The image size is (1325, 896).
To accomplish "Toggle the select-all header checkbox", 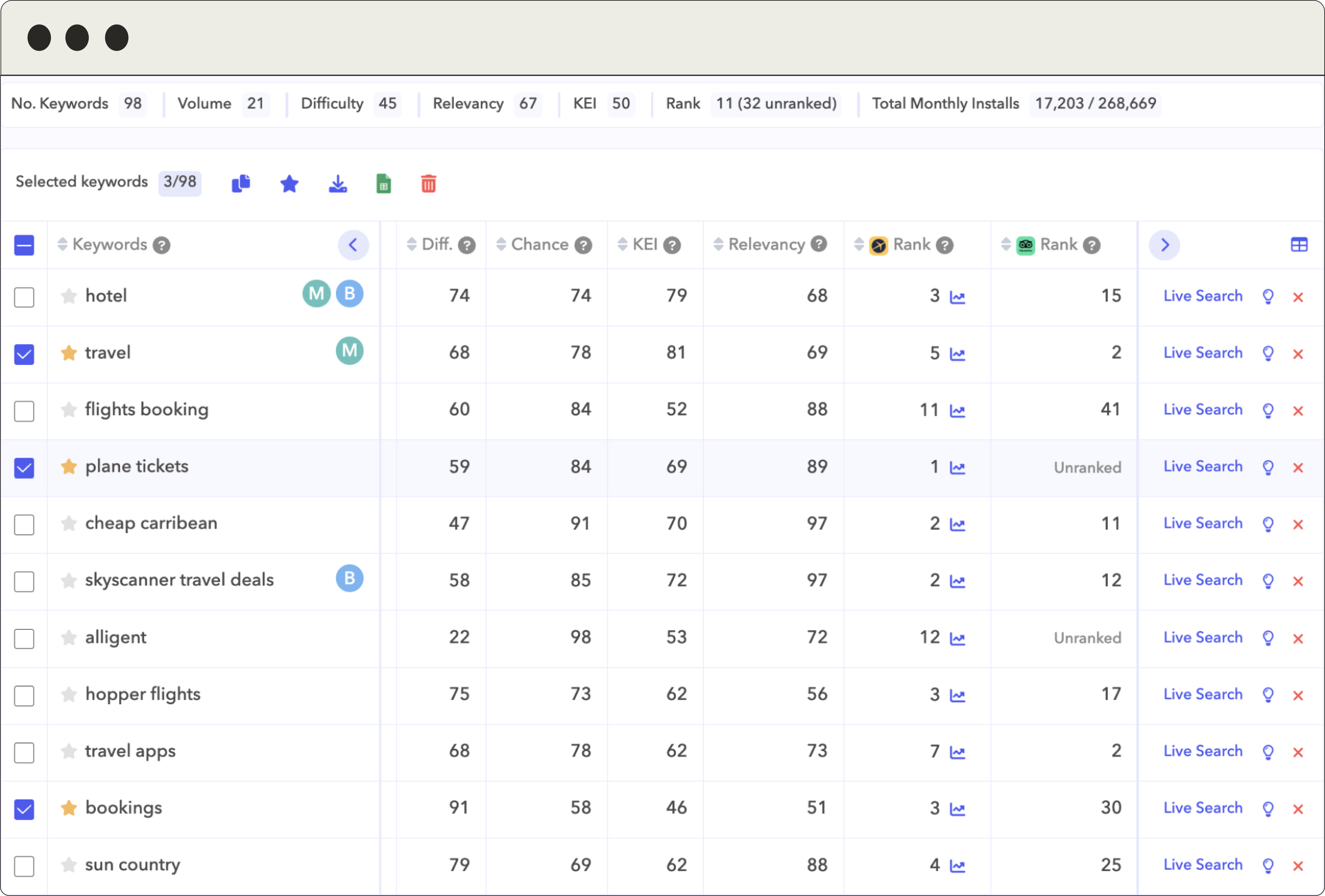I will click(x=24, y=245).
